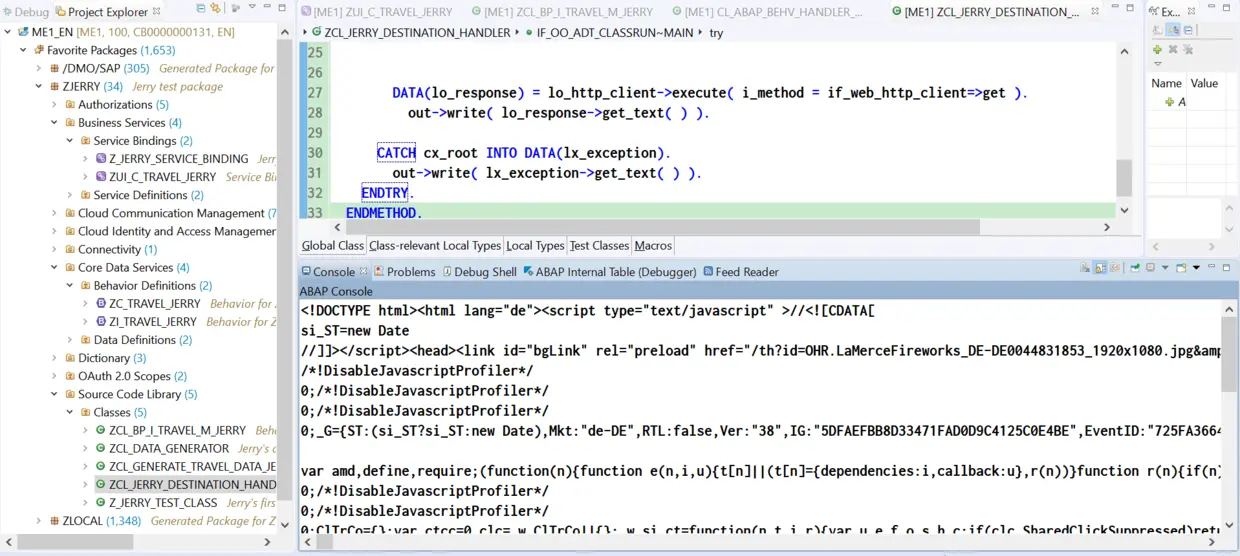
Task: Open Macros tab
Action: click(x=653, y=246)
